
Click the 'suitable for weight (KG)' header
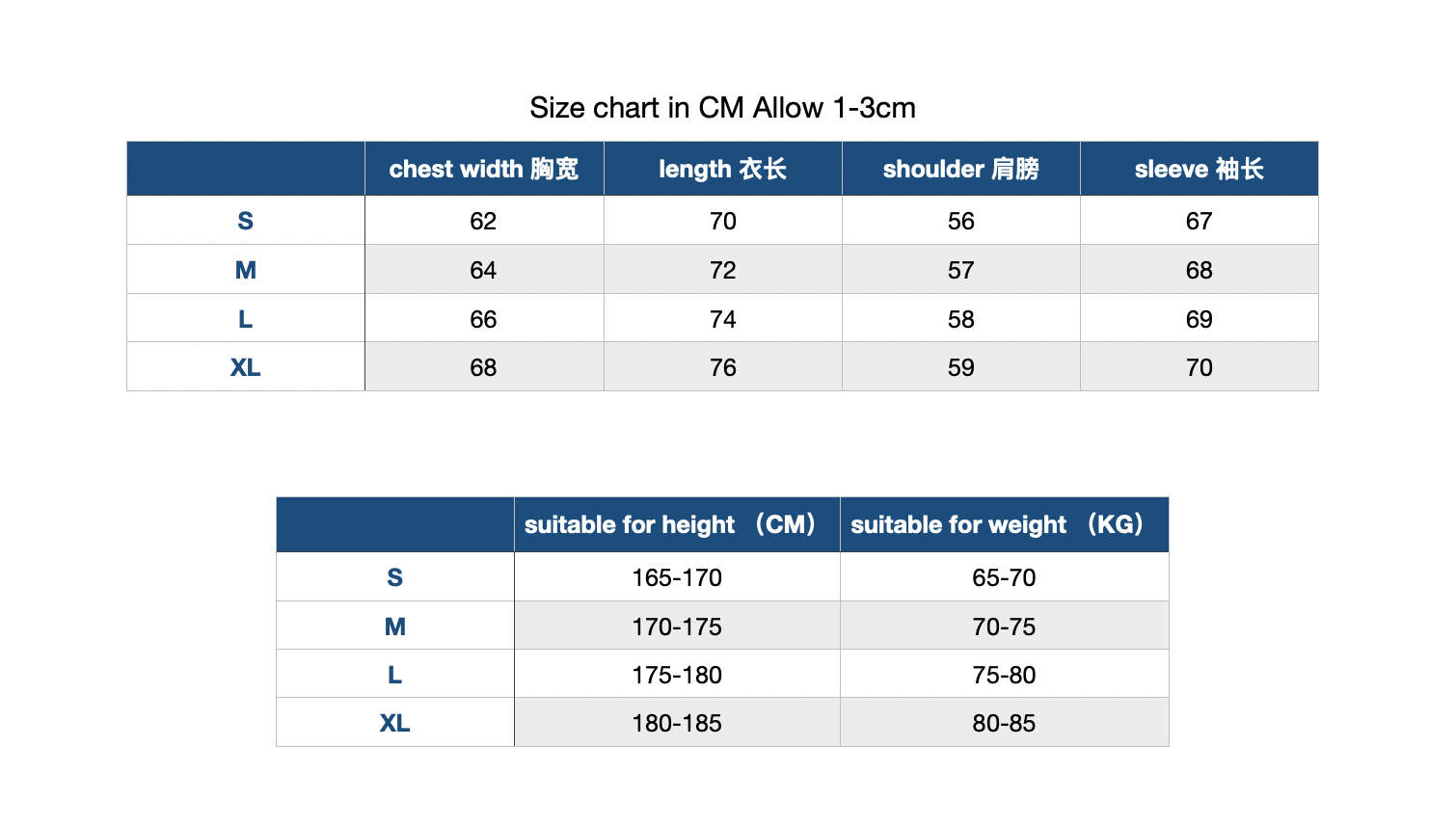1005,524
